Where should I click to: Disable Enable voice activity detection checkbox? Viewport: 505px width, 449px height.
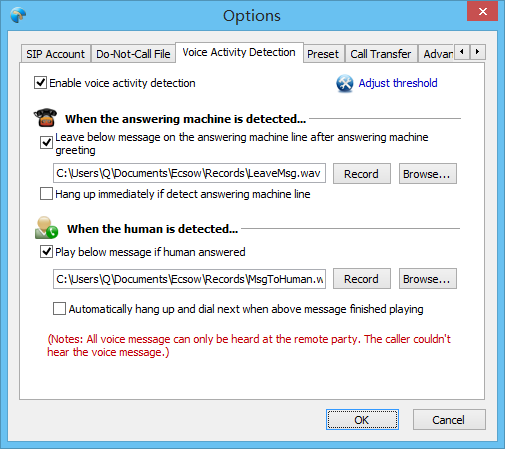40,83
